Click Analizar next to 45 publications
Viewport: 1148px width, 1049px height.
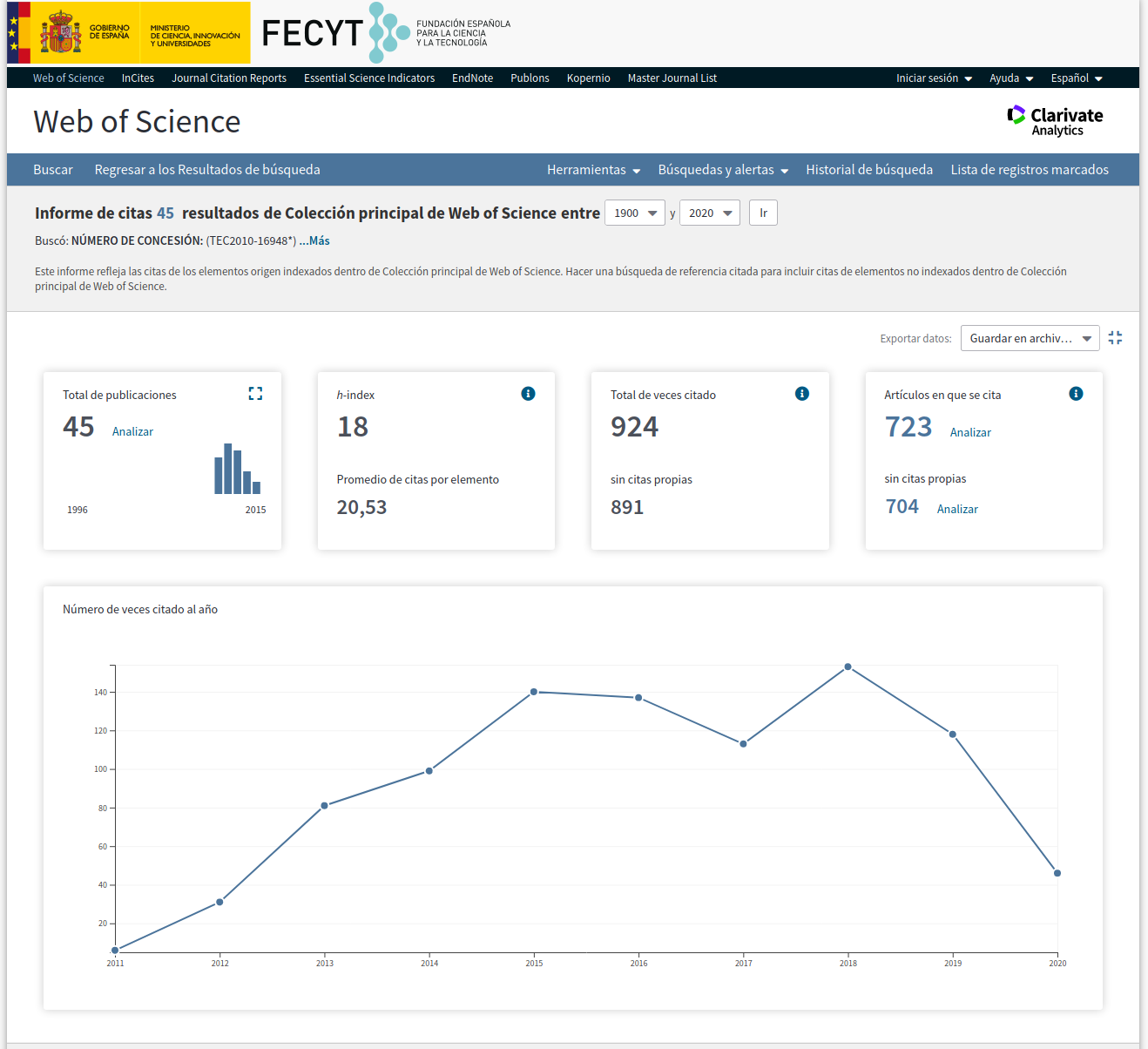(x=132, y=432)
